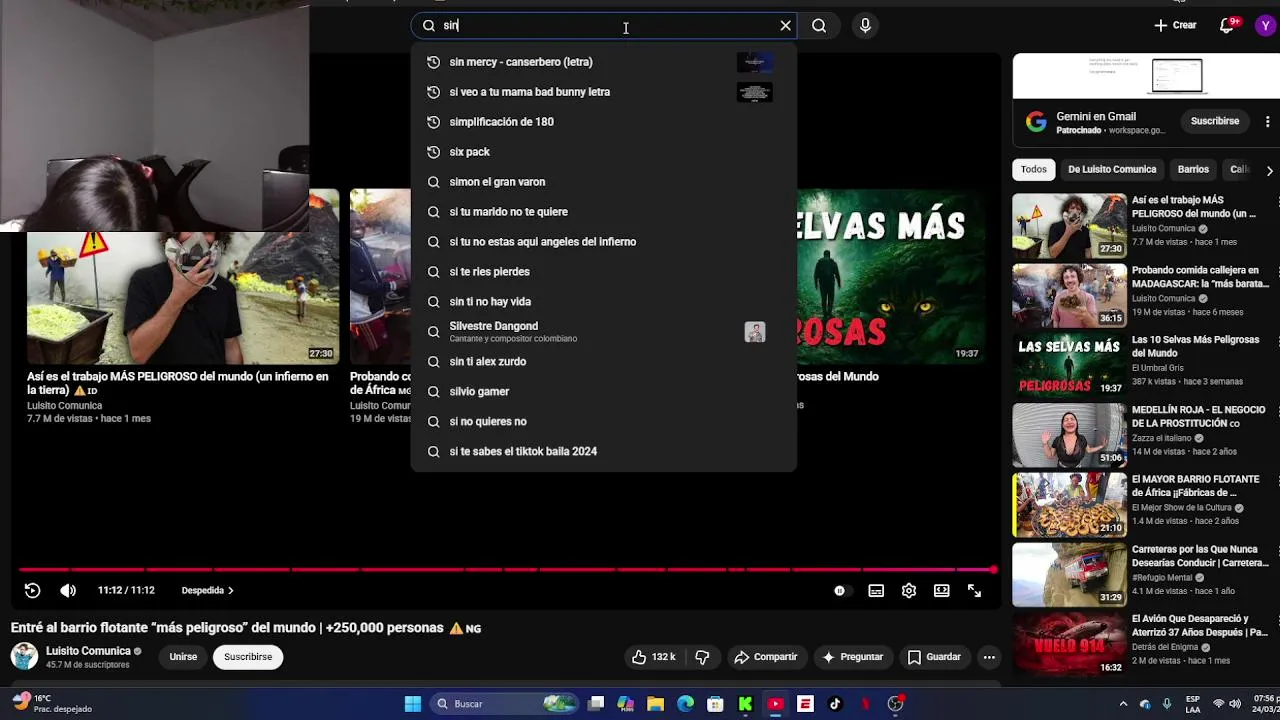Seek on the red video progress bar
This screenshot has width=1280, height=720.
(505, 570)
